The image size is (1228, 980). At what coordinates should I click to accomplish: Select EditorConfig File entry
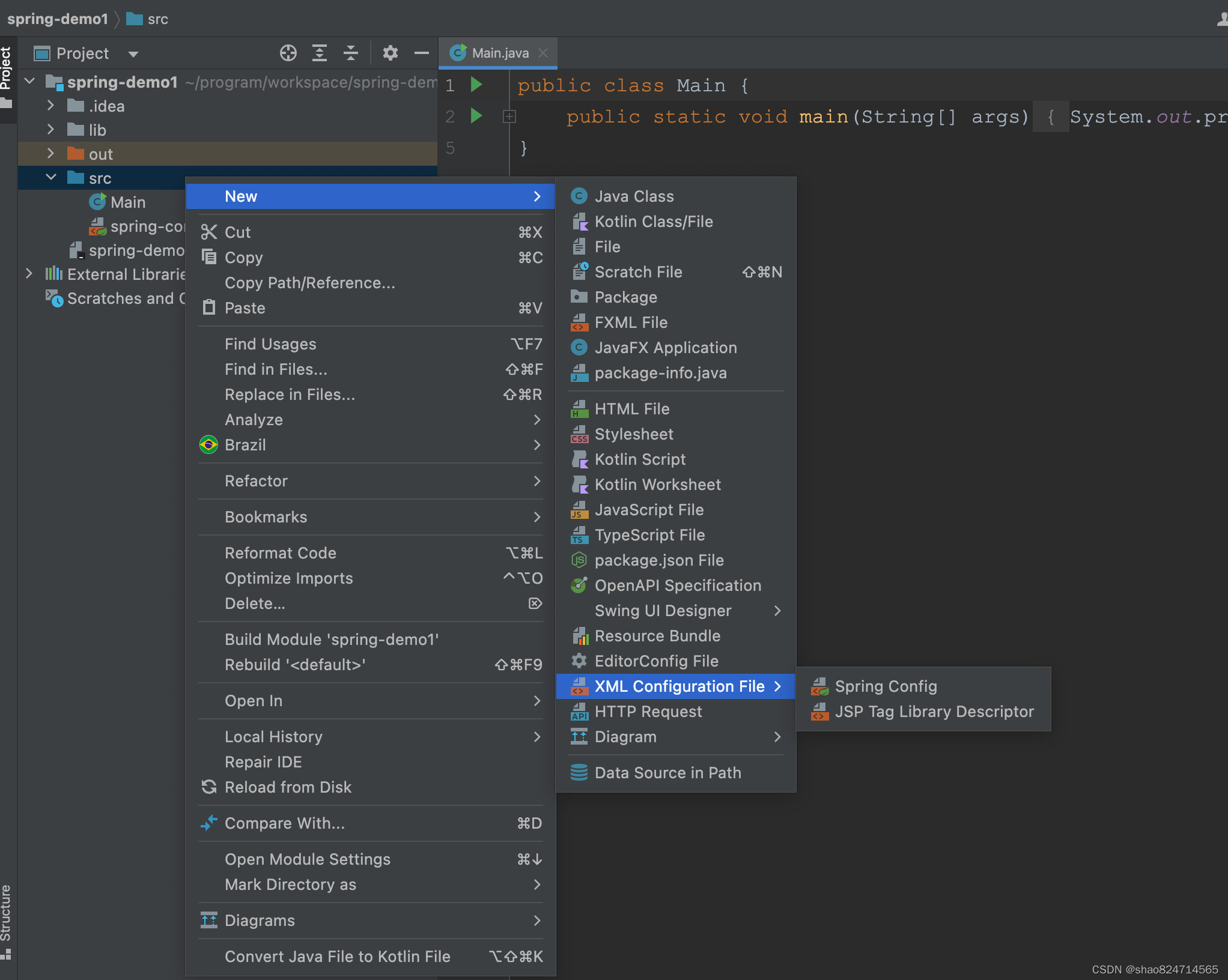click(x=676, y=661)
